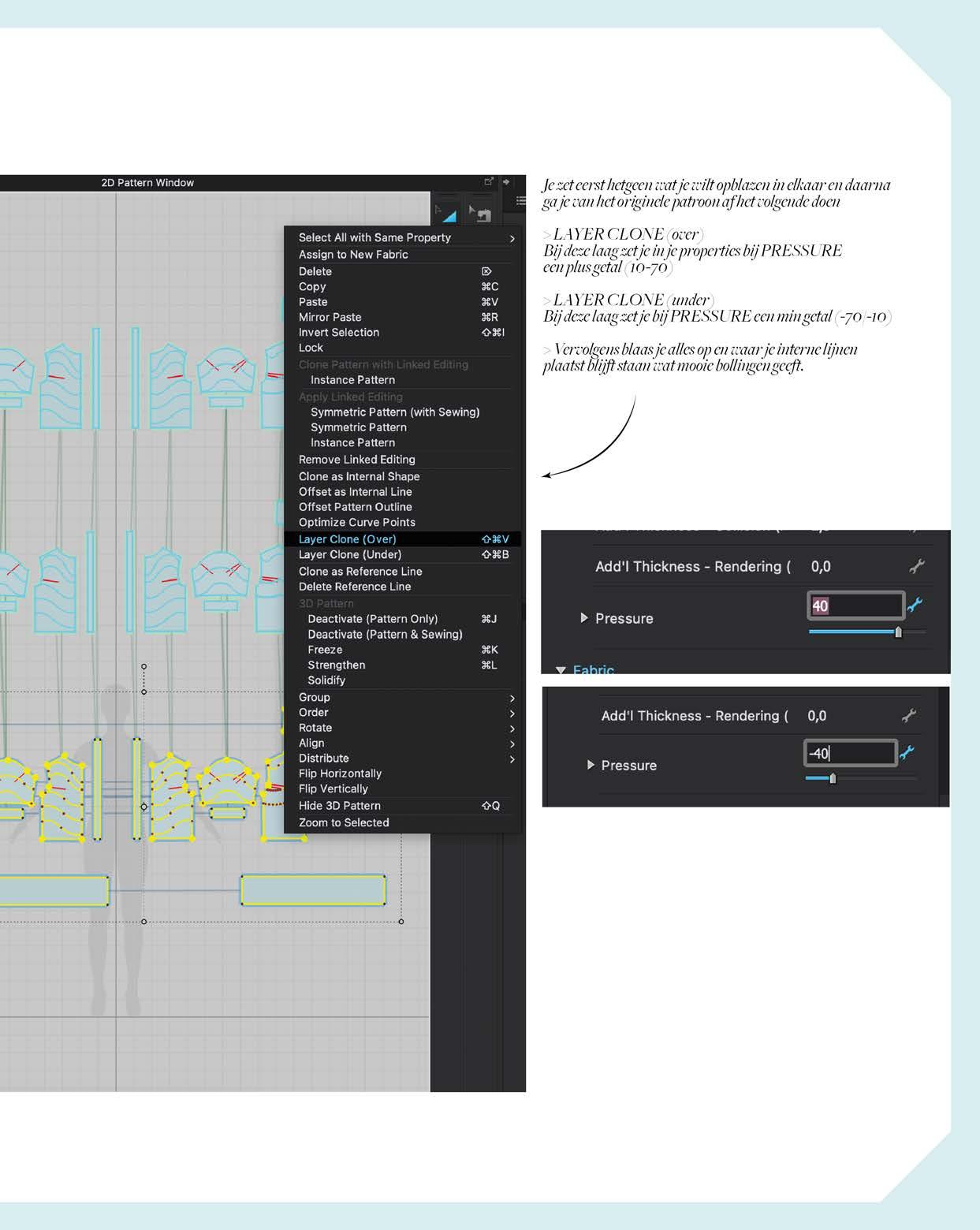Click the arrow icon in 2D Pattern Window header
Viewport: 980px width, 1230px height.
point(506,182)
